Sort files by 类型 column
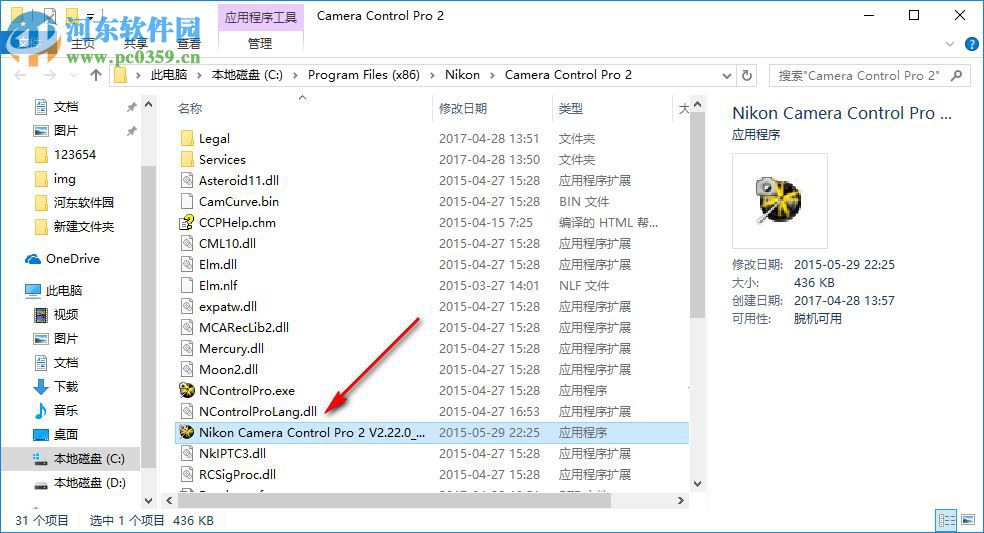The width and height of the screenshot is (984, 533). tap(571, 109)
